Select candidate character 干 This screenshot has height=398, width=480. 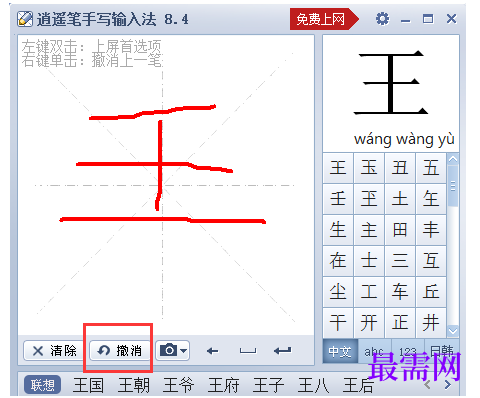338,323
